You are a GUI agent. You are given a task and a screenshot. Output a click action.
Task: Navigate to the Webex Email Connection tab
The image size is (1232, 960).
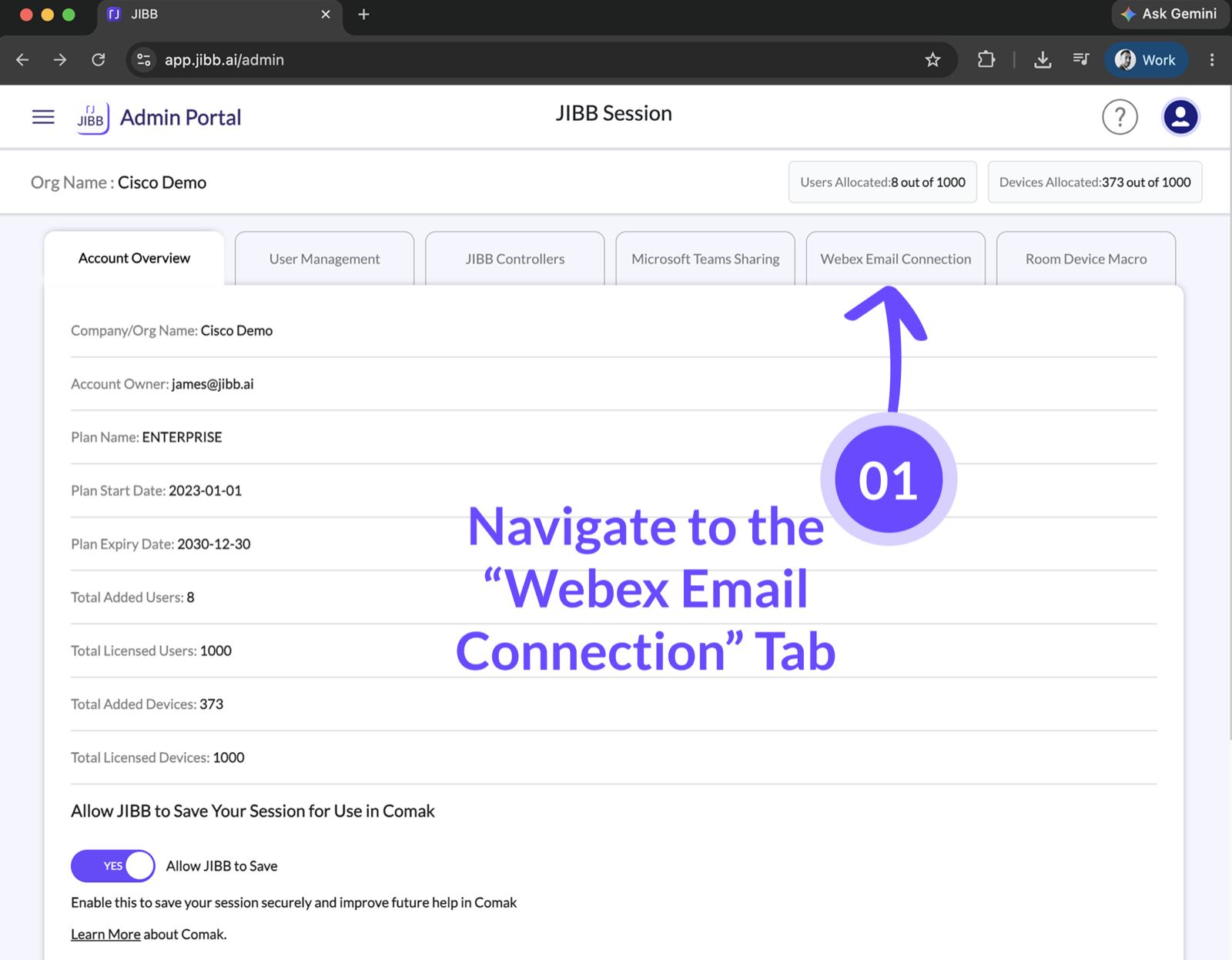(x=896, y=259)
